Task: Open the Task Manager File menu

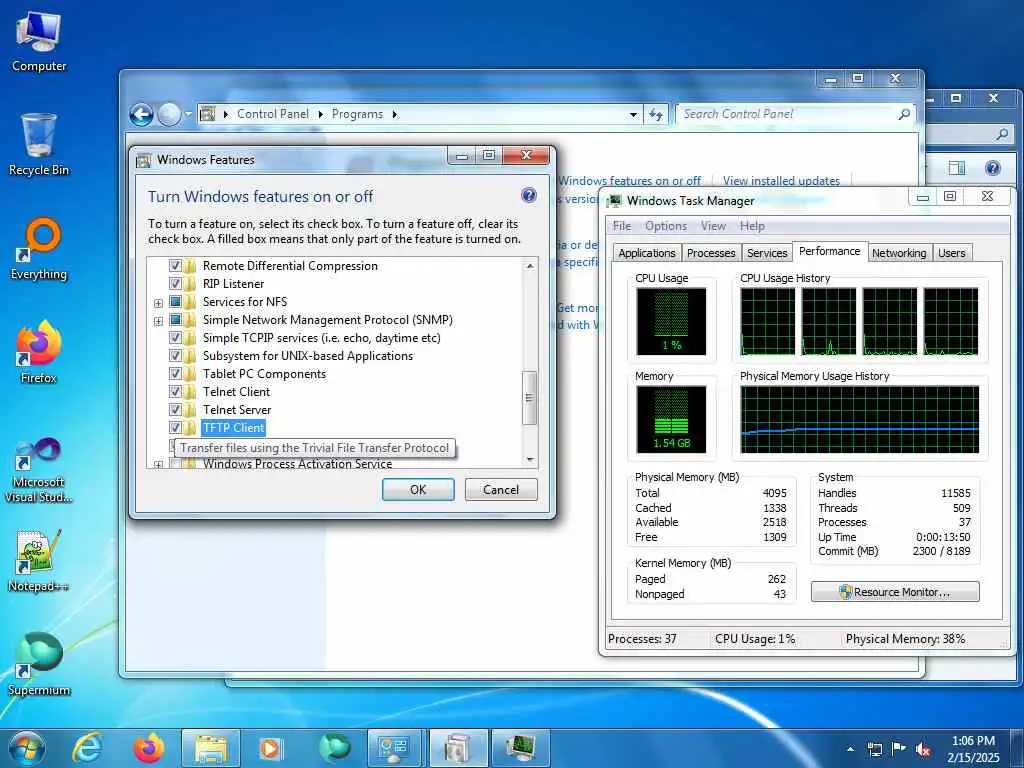Action: click(x=622, y=226)
